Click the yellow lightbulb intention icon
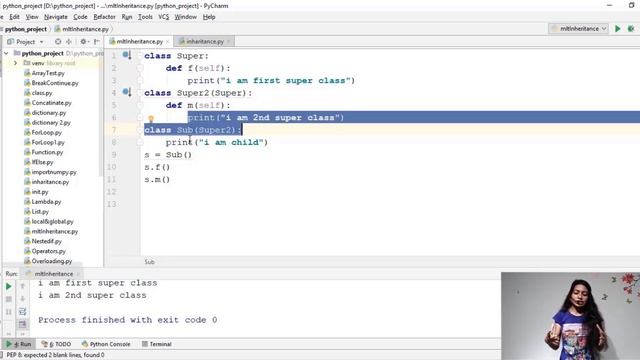This screenshot has width=640, height=360. pyautogui.click(x=151, y=118)
